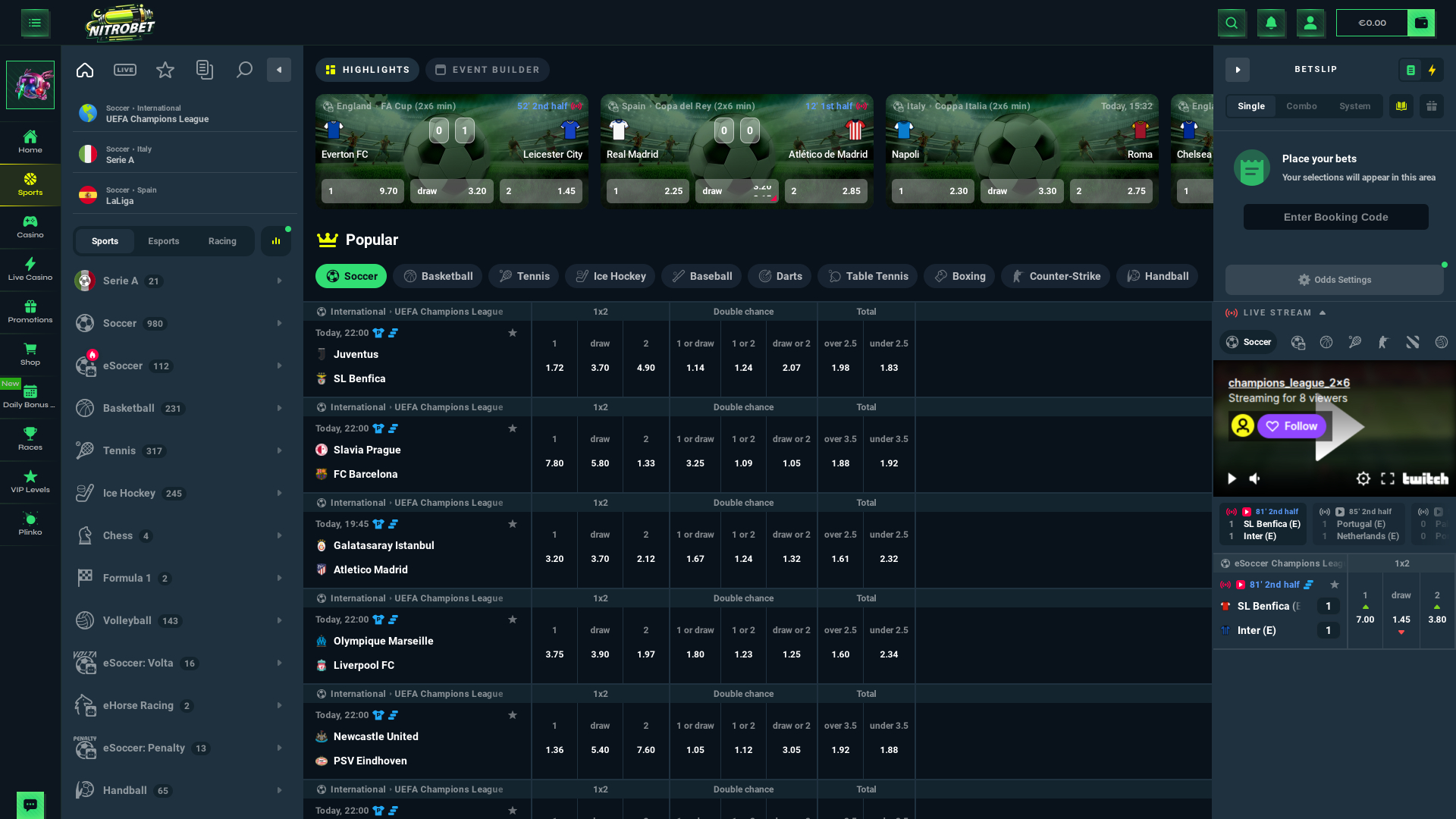Toggle fullscreen on the live stream player
The width and height of the screenshot is (1456, 819).
coord(1389,479)
